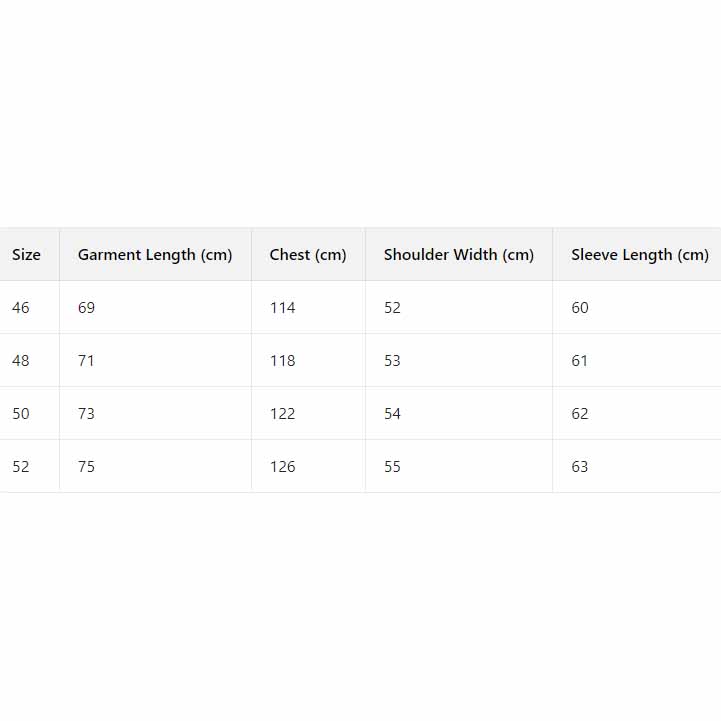Select garment length value 75
This screenshot has height=721, width=721.
87,467
